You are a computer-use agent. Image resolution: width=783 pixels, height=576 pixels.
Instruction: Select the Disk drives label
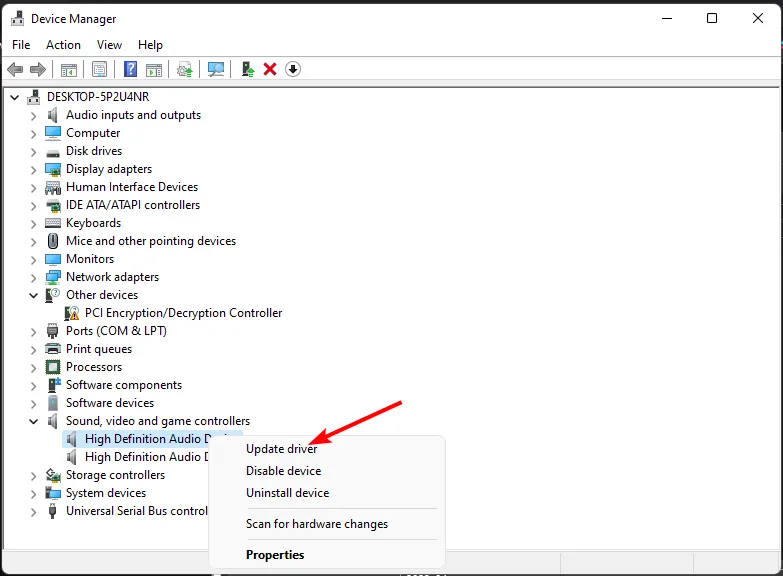click(94, 151)
